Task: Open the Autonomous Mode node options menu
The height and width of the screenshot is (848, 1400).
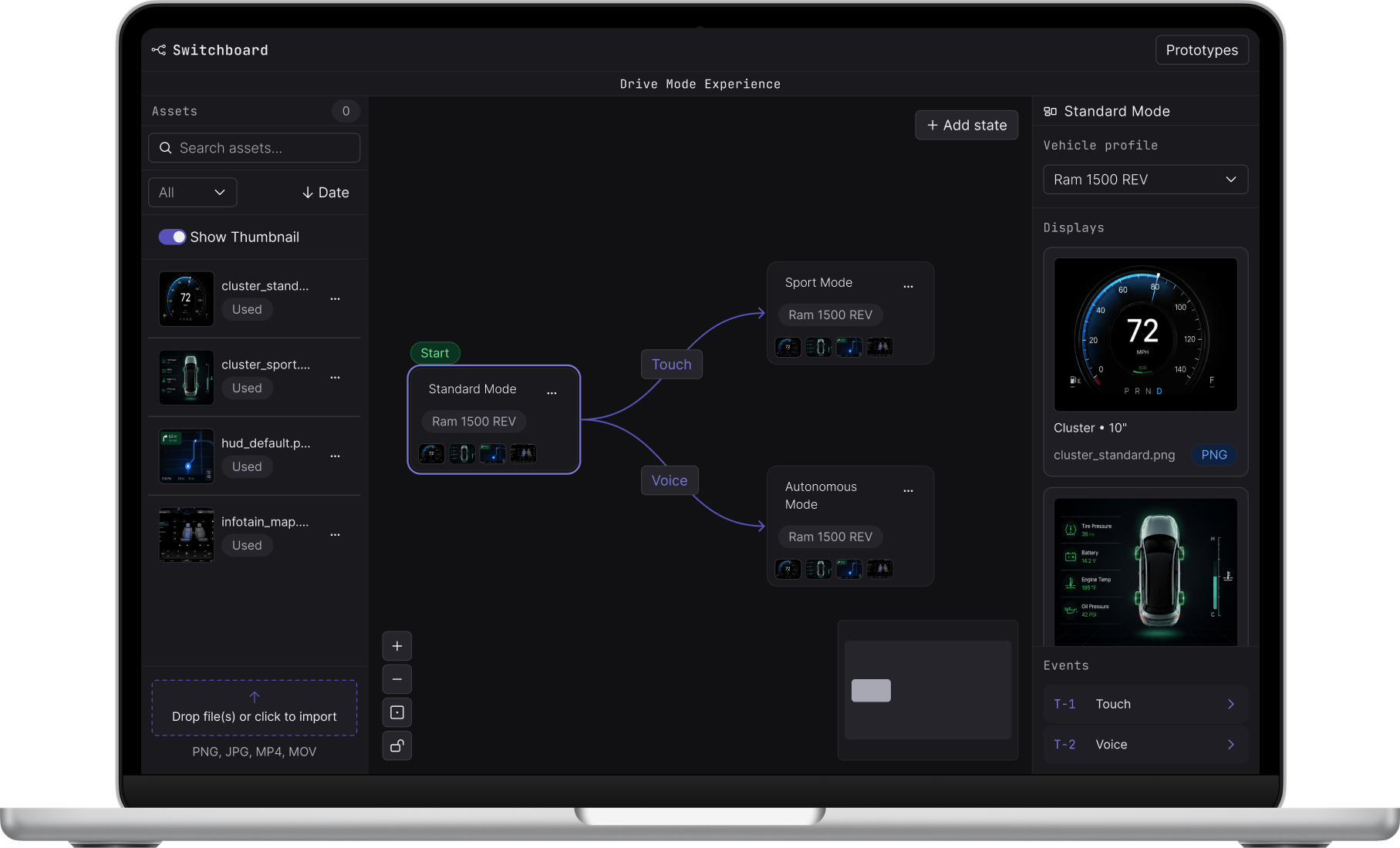Action: pyautogui.click(x=908, y=490)
